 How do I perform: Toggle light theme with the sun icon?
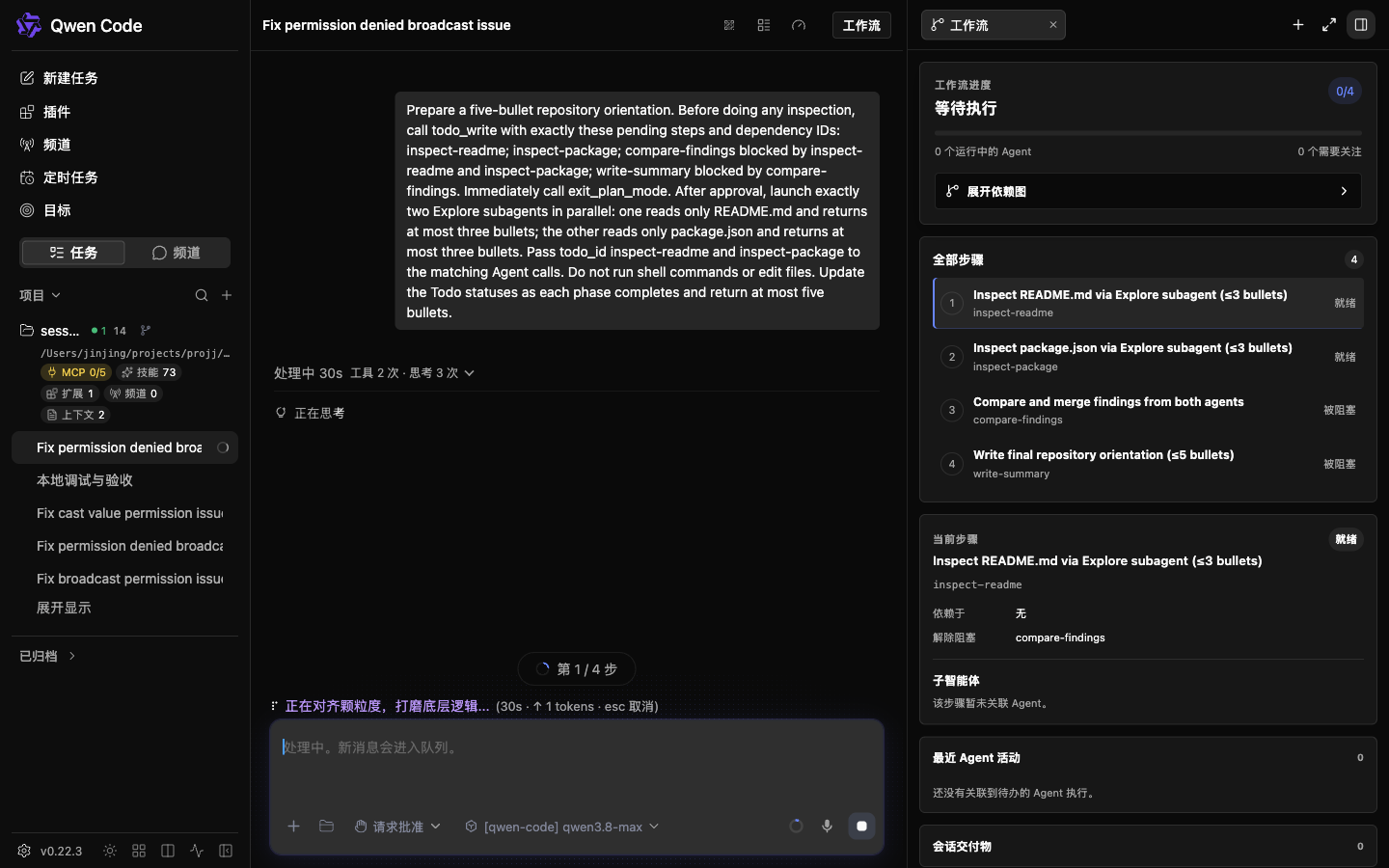pyautogui.click(x=110, y=851)
